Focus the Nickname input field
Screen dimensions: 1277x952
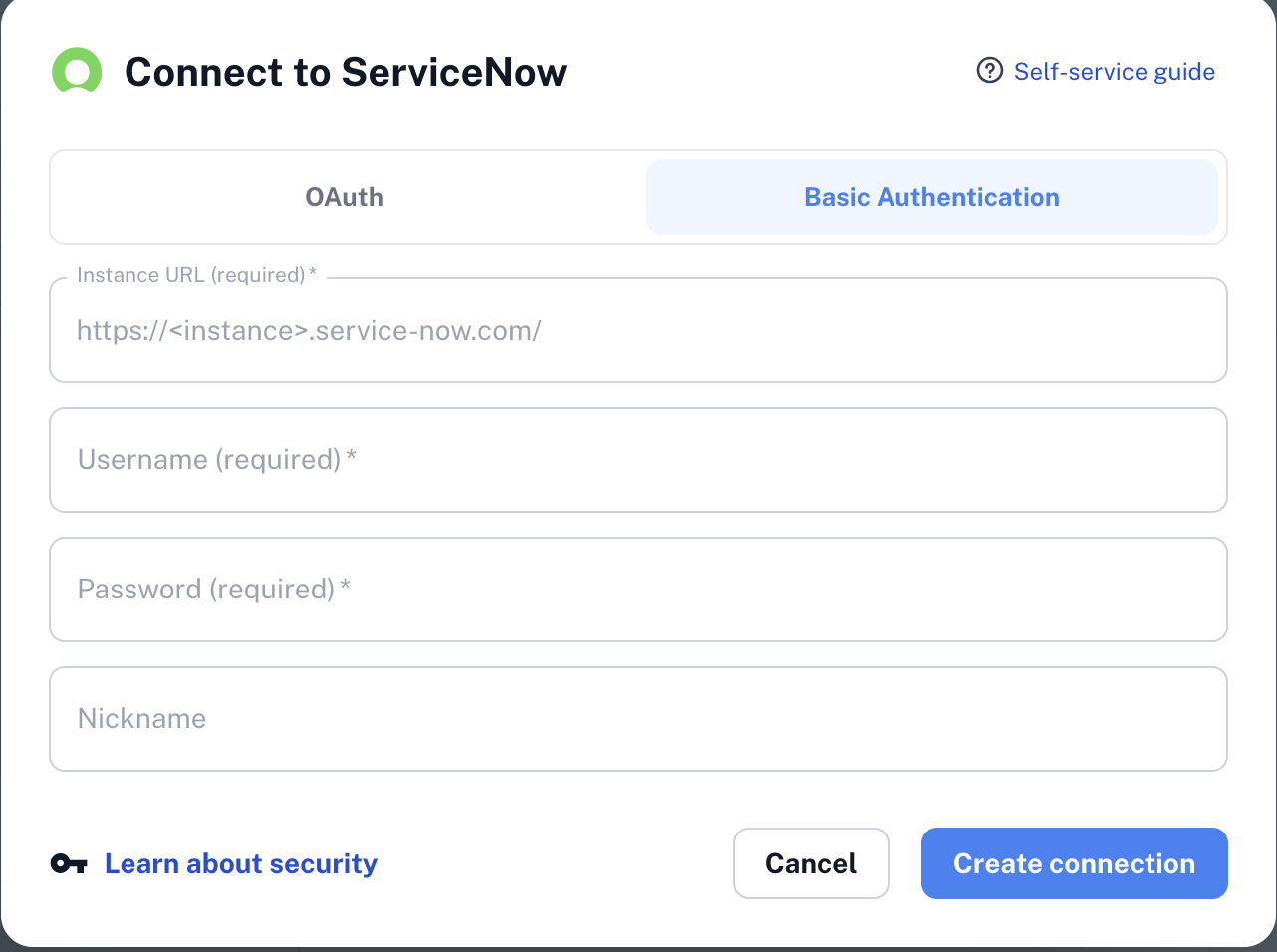click(638, 719)
